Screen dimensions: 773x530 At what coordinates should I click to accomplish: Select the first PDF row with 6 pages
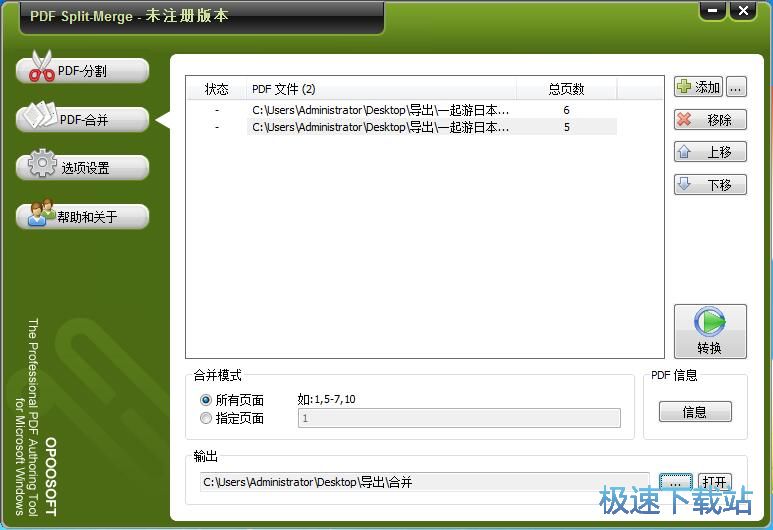pyautogui.click(x=402, y=110)
